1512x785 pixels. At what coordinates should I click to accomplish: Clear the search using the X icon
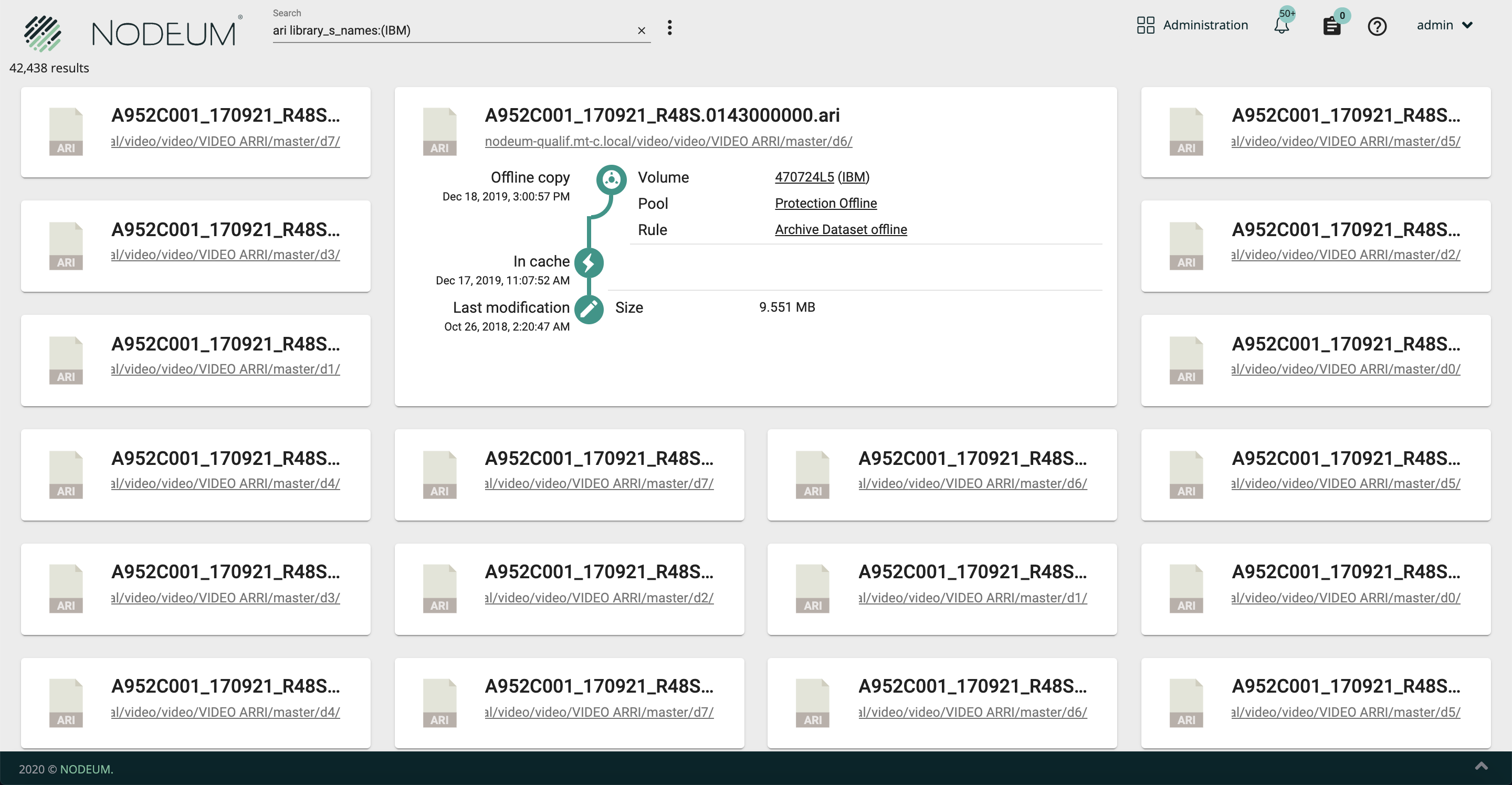pyautogui.click(x=642, y=30)
